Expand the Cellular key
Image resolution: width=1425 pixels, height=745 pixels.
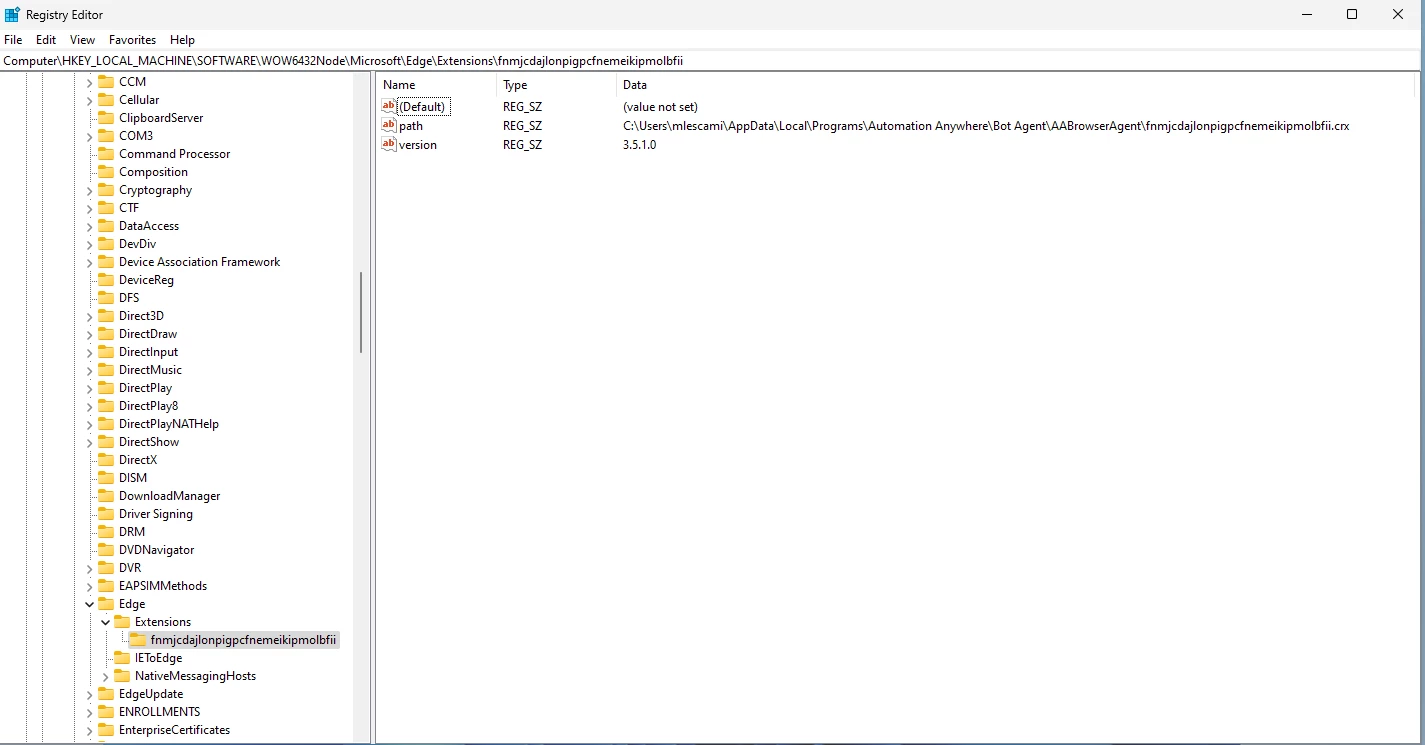89,100
